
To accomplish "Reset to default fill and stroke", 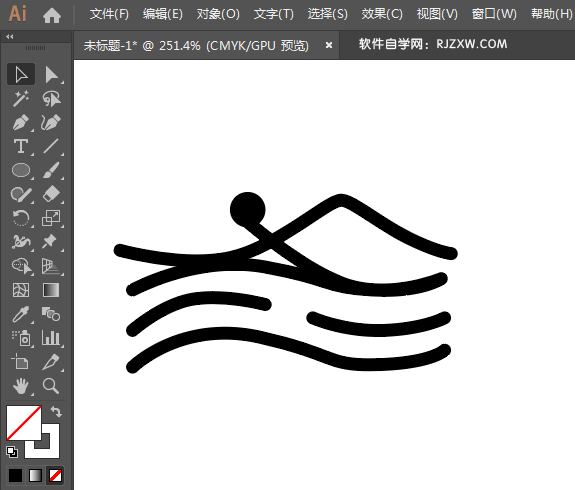I will click(12, 452).
